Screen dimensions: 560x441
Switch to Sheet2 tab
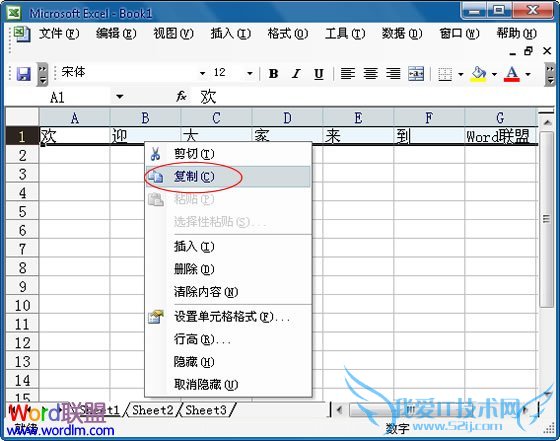(152, 410)
